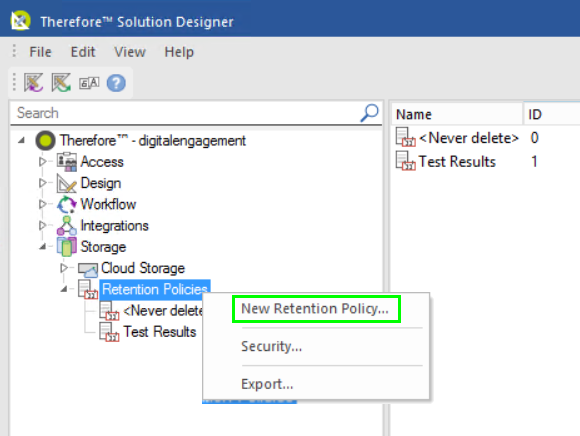Click the toolbar icon with green refresh arrow
The image size is (580, 436).
click(x=61, y=82)
